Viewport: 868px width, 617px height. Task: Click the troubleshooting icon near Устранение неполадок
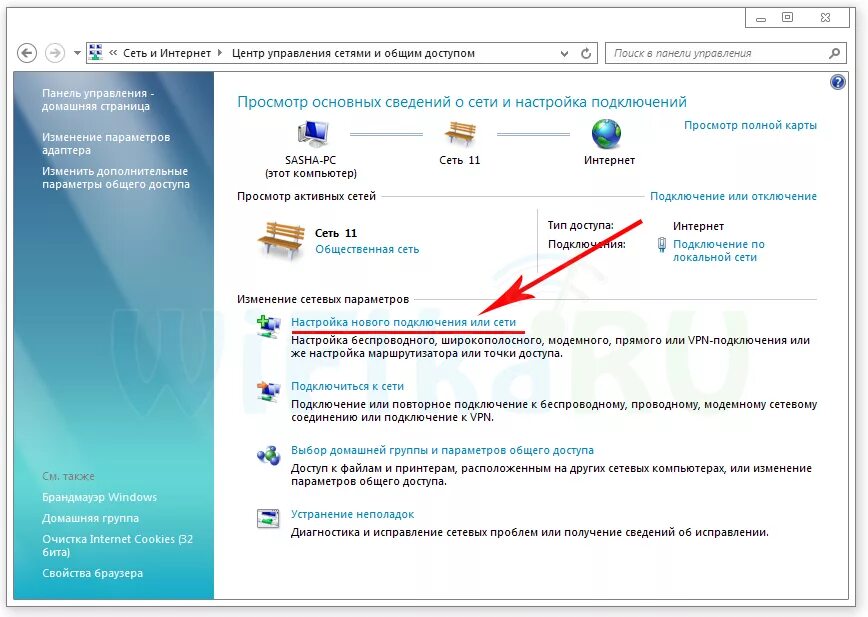[268, 519]
